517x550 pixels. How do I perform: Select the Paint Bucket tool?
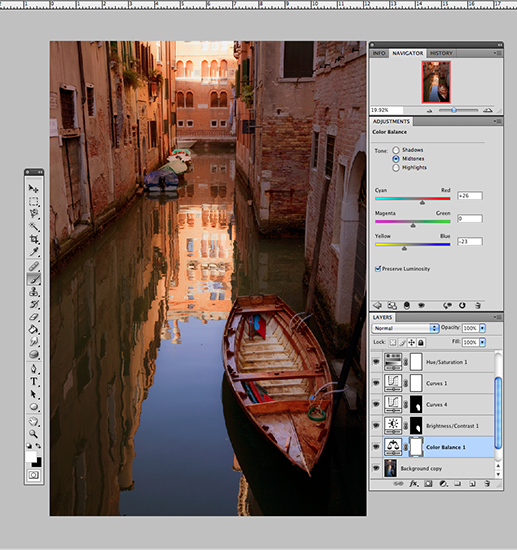34,329
